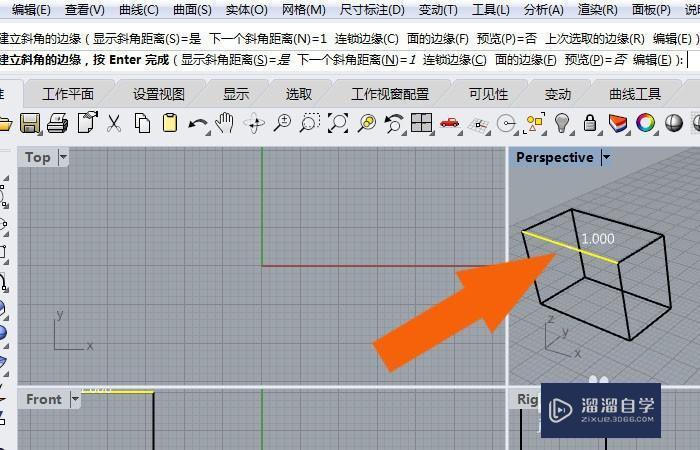Click the light bulb Hide Objects icon
This screenshot has width=700, height=450.
(562, 123)
